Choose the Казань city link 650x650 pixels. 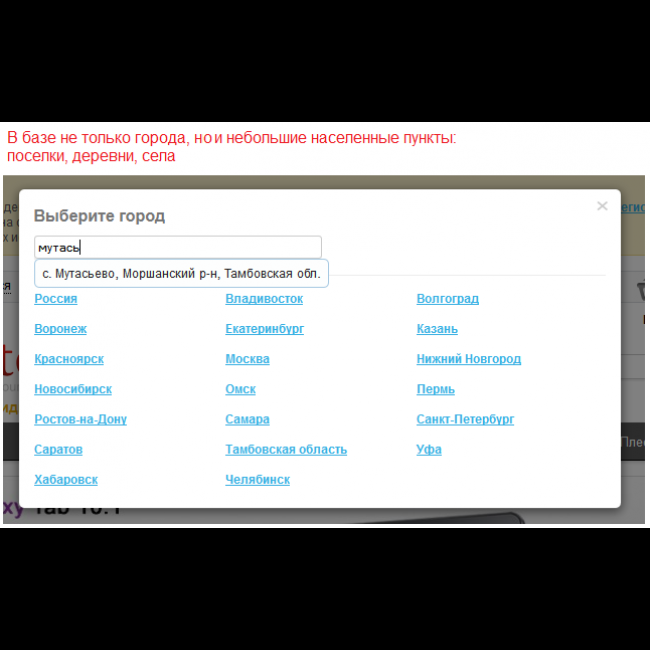tap(437, 329)
